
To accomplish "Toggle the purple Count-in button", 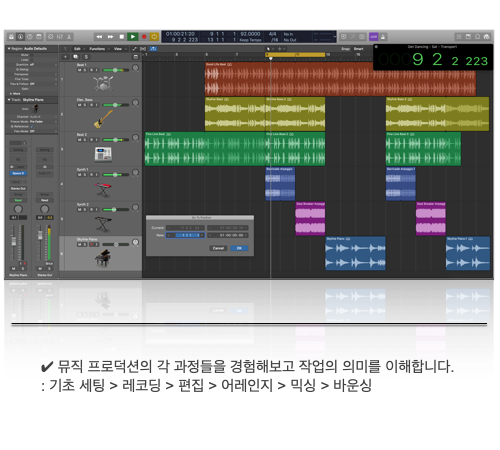I will click(374, 37).
